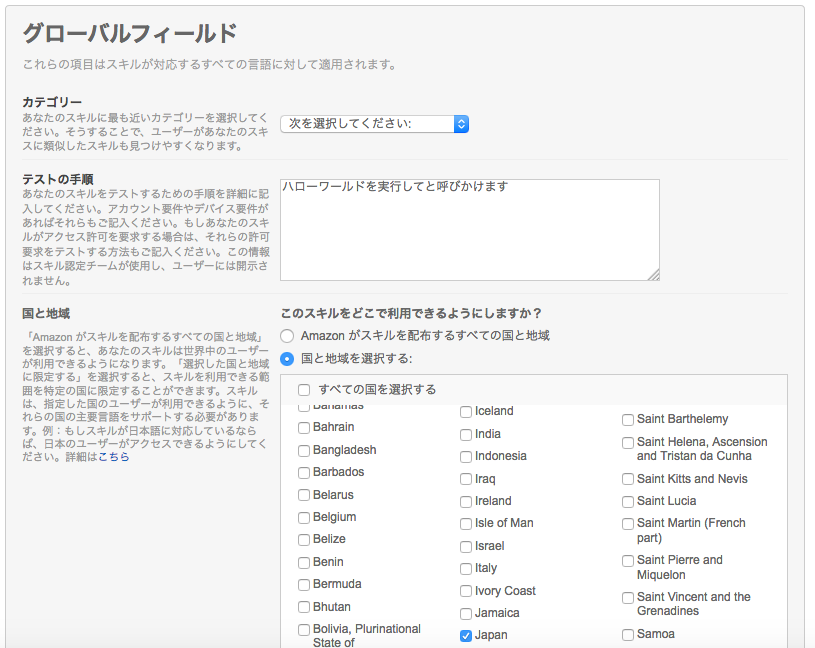Click the テストの手順 label
The width and height of the screenshot is (815, 648).
(58, 179)
